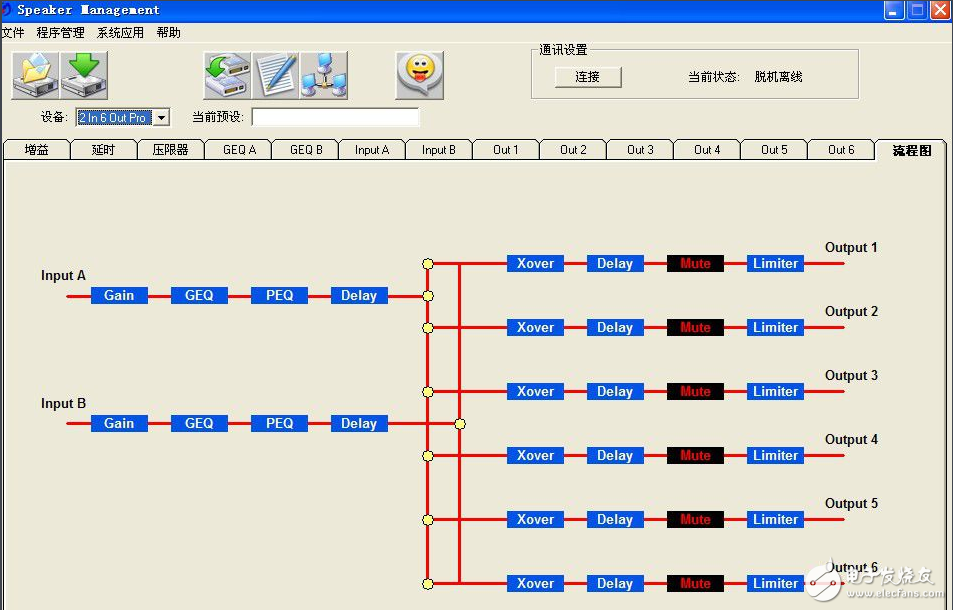
Task: Click the 当前预设 preset name field
Action: [335, 116]
